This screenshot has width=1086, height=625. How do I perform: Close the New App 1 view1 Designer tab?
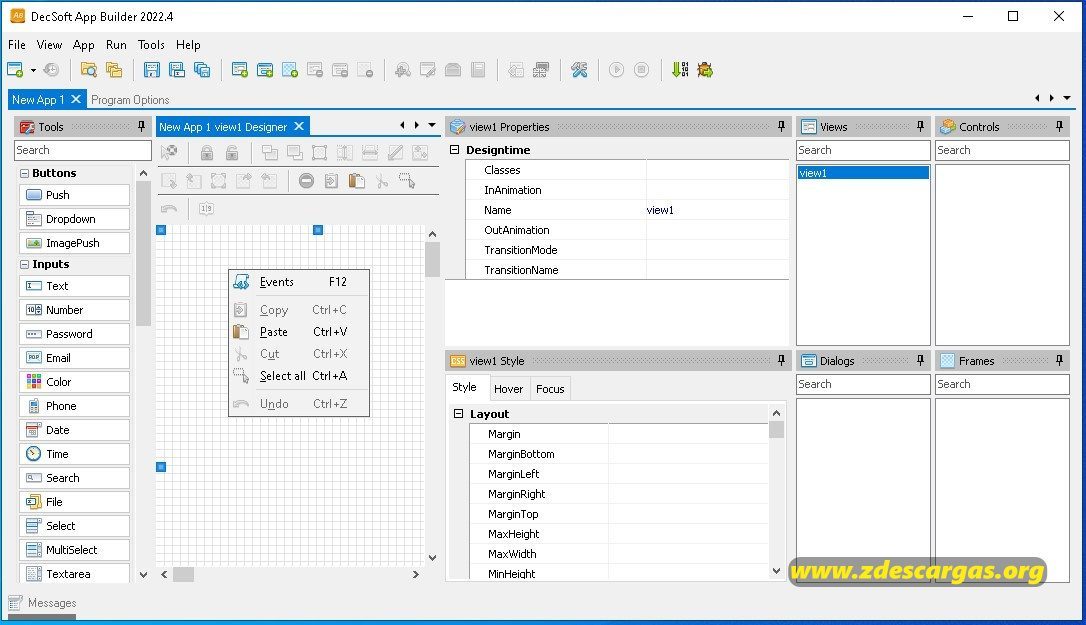tap(299, 126)
